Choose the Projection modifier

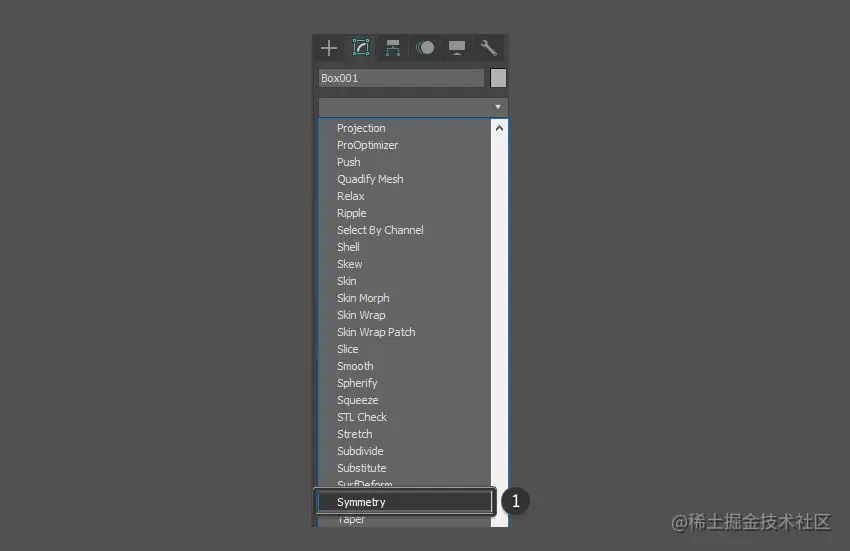tap(361, 128)
